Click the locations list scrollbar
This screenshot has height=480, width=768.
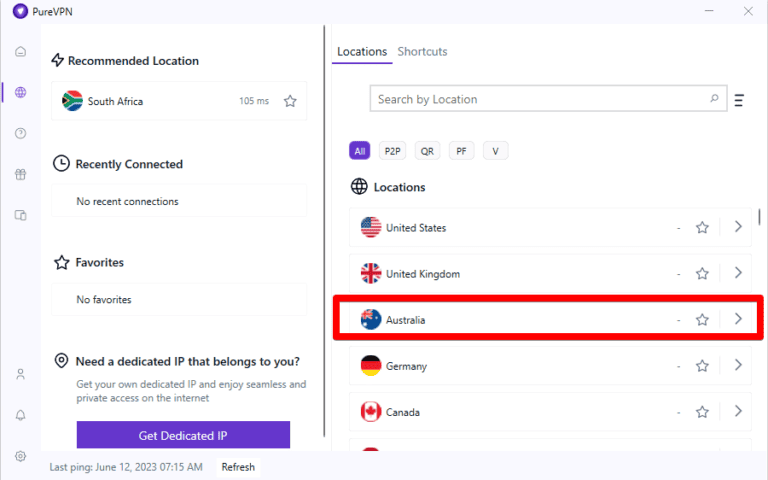760,217
